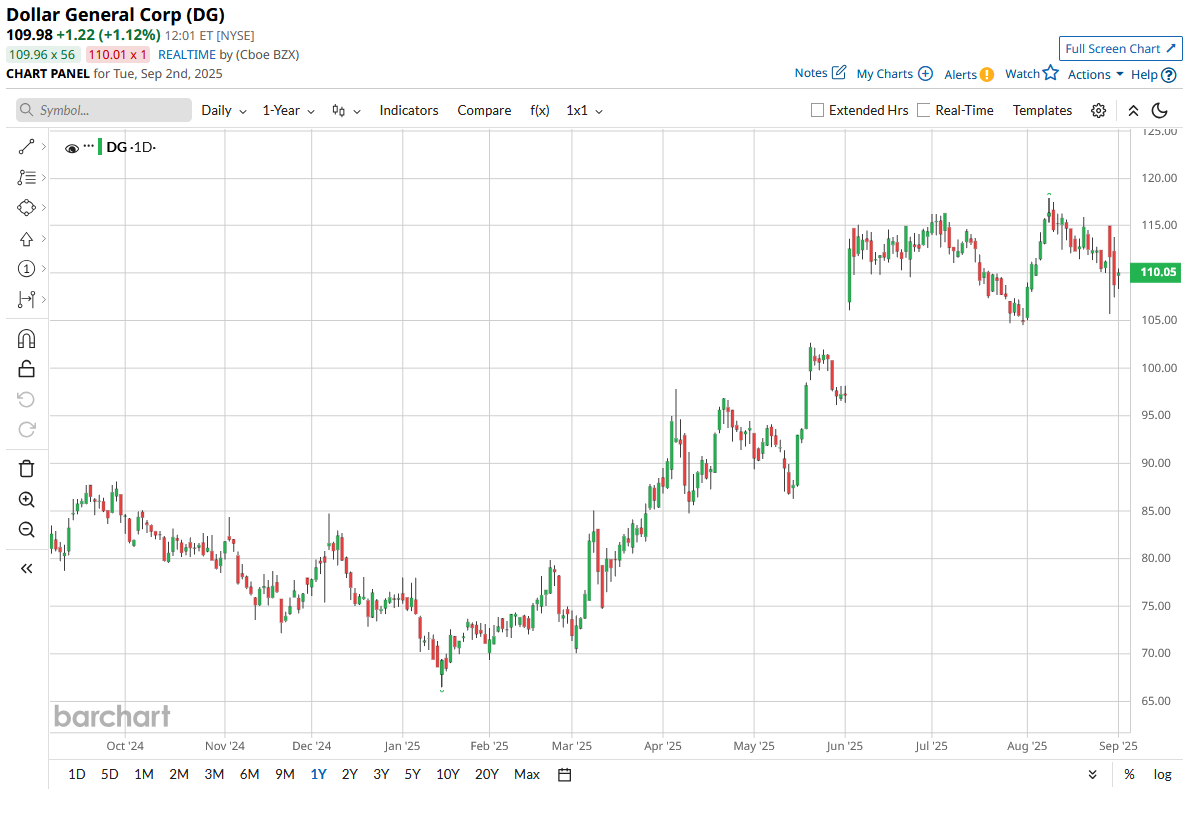Screen dimensions: 1198x830
Task: Select the trend line drawing tool
Action: (26, 147)
